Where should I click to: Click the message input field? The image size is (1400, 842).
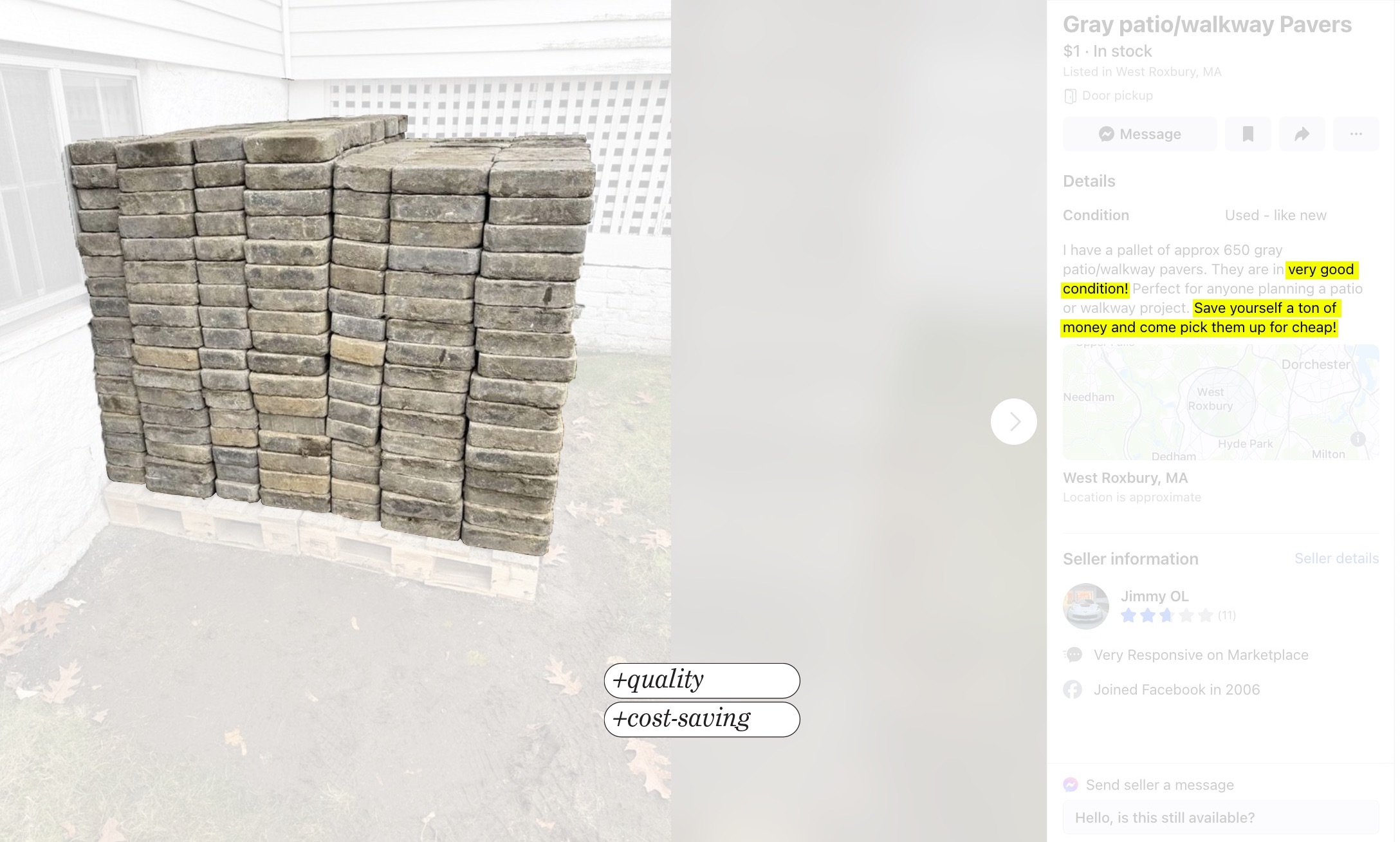tap(1220, 818)
